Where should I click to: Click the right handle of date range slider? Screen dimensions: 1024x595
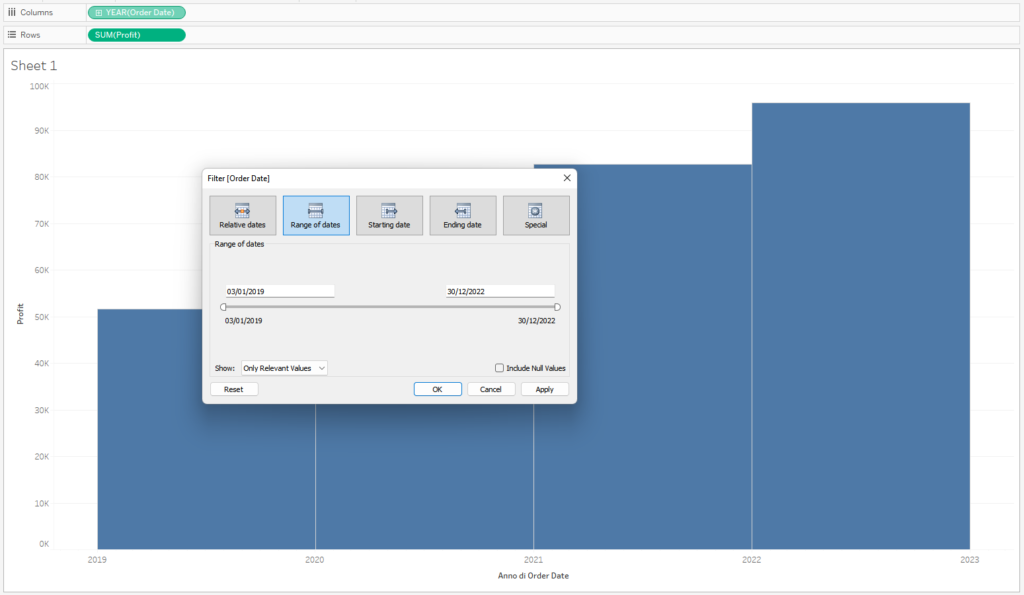pos(557,307)
